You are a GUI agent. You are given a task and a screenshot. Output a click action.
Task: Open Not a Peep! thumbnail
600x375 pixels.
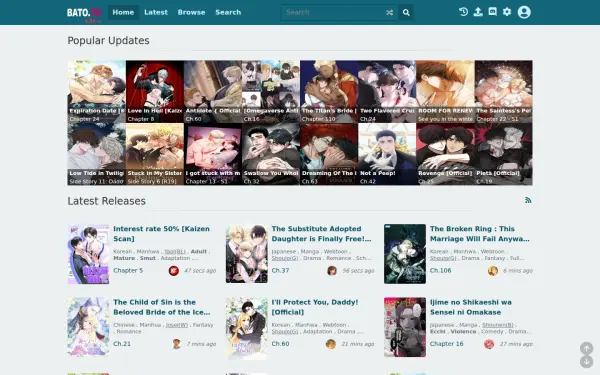387,154
